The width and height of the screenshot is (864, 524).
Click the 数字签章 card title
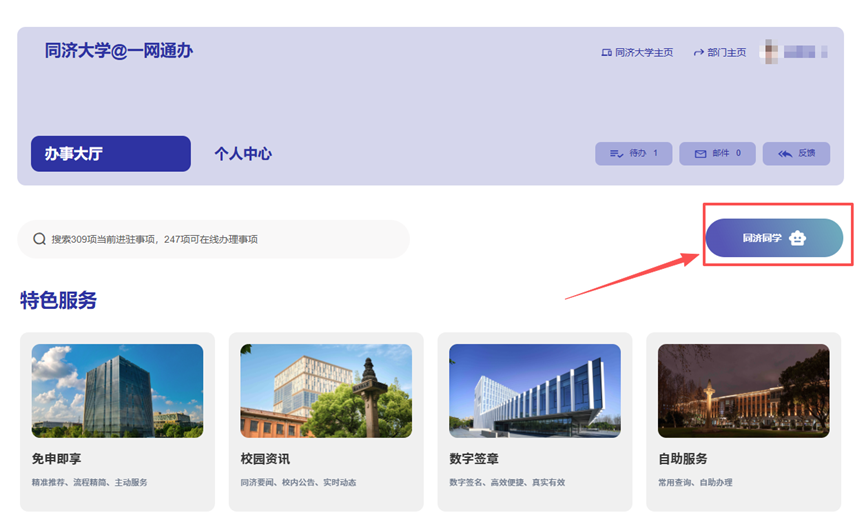(475, 459)
